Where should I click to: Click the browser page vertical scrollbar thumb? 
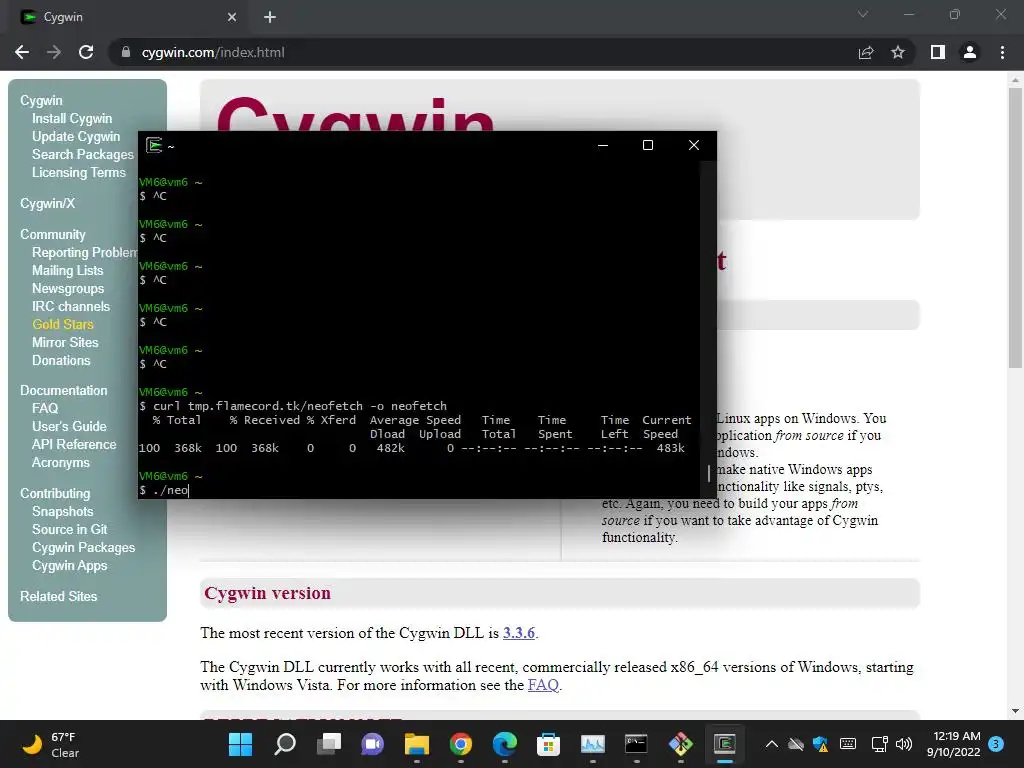pyautogui.click(x=1015, y=227)
